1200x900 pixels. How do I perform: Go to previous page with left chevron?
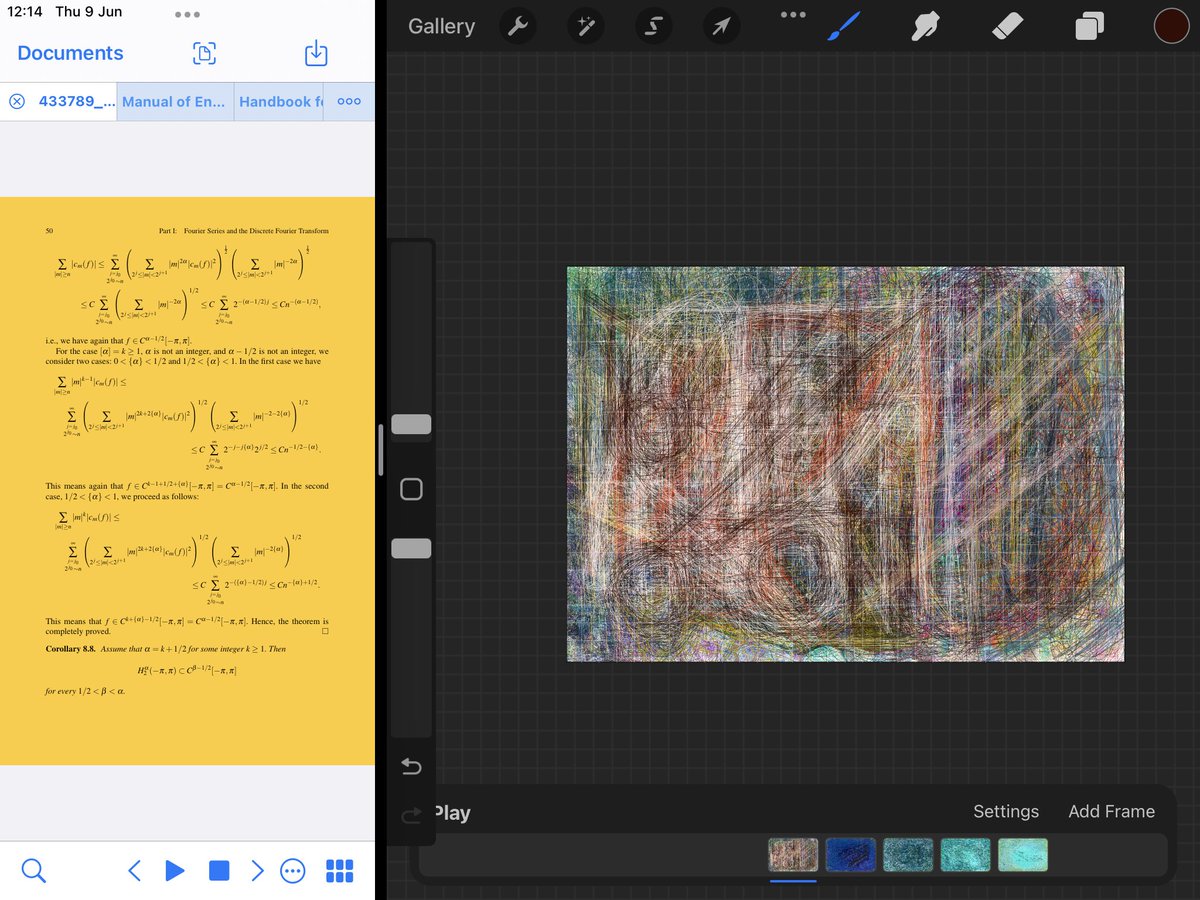tap(134, 871)
